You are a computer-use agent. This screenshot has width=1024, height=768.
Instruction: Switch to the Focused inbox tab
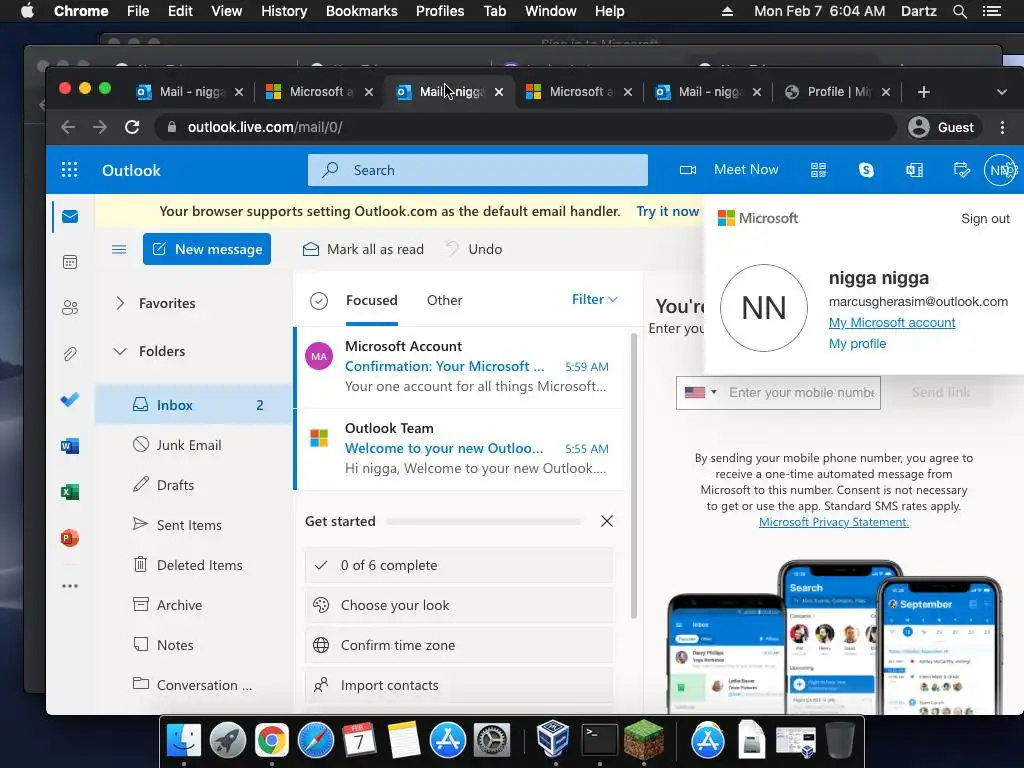(372, 300)
